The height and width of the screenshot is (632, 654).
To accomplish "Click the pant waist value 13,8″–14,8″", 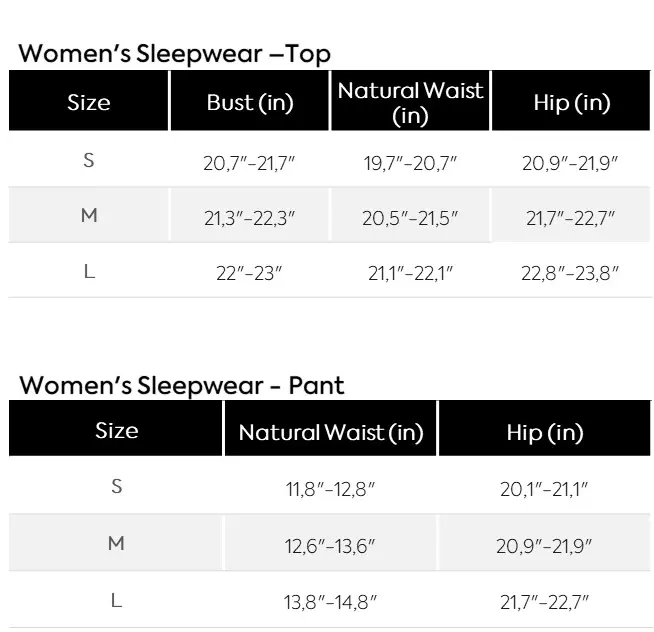I will coord(330,601).
